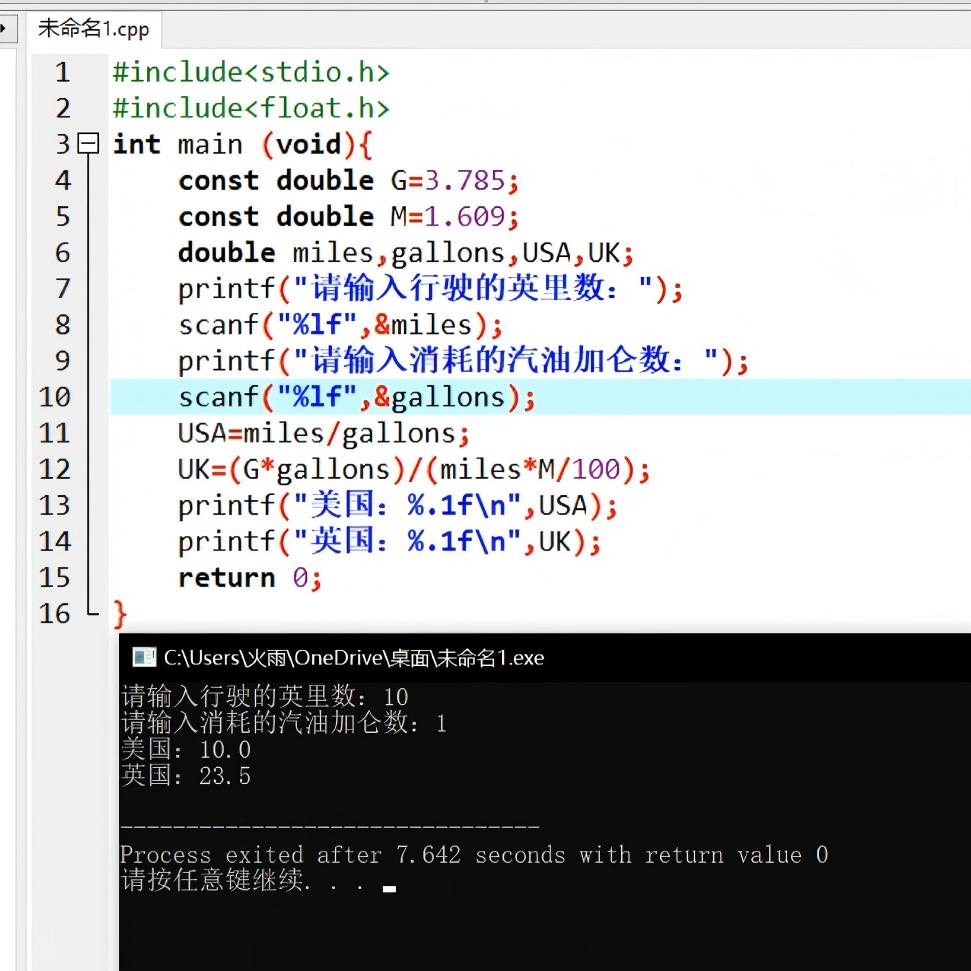The width and height of the screenshot is (971, 971).
Task: Click console output 英国: 23.5
Action: [186, 776]
